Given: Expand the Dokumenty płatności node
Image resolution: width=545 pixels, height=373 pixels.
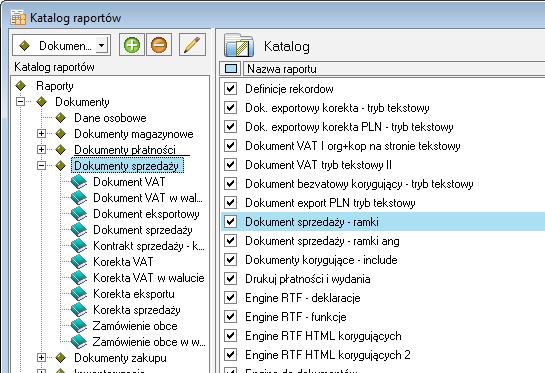Looking at the screenshot, I should [x=41, y=149].
